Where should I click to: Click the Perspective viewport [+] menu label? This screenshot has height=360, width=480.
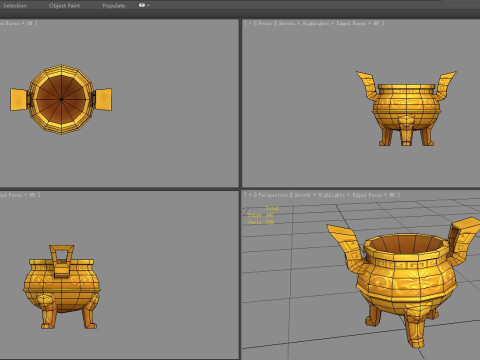click(x=250, y=195)
